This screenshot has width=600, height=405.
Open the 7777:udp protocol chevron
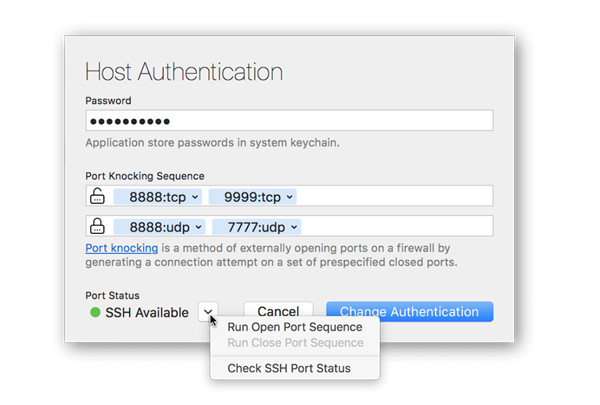pos(295,227)
